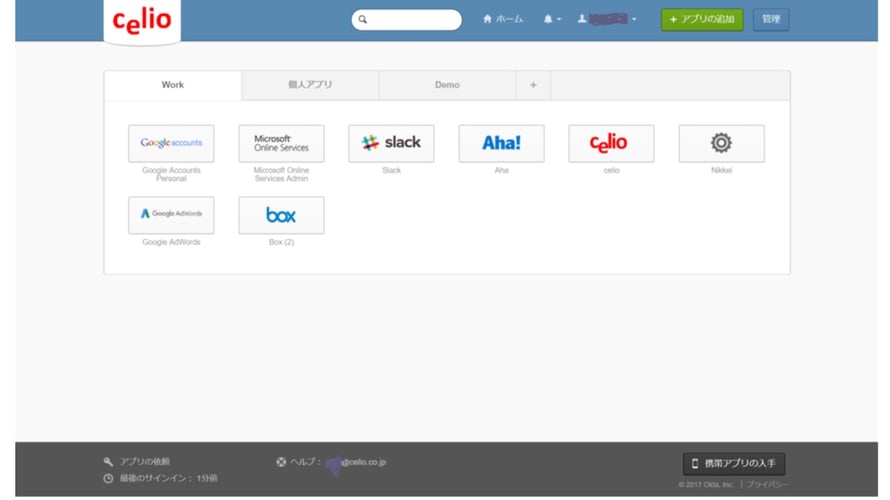
Task: Open the Slack app tile
Action: pyautogui.click(x=391, y=144)
